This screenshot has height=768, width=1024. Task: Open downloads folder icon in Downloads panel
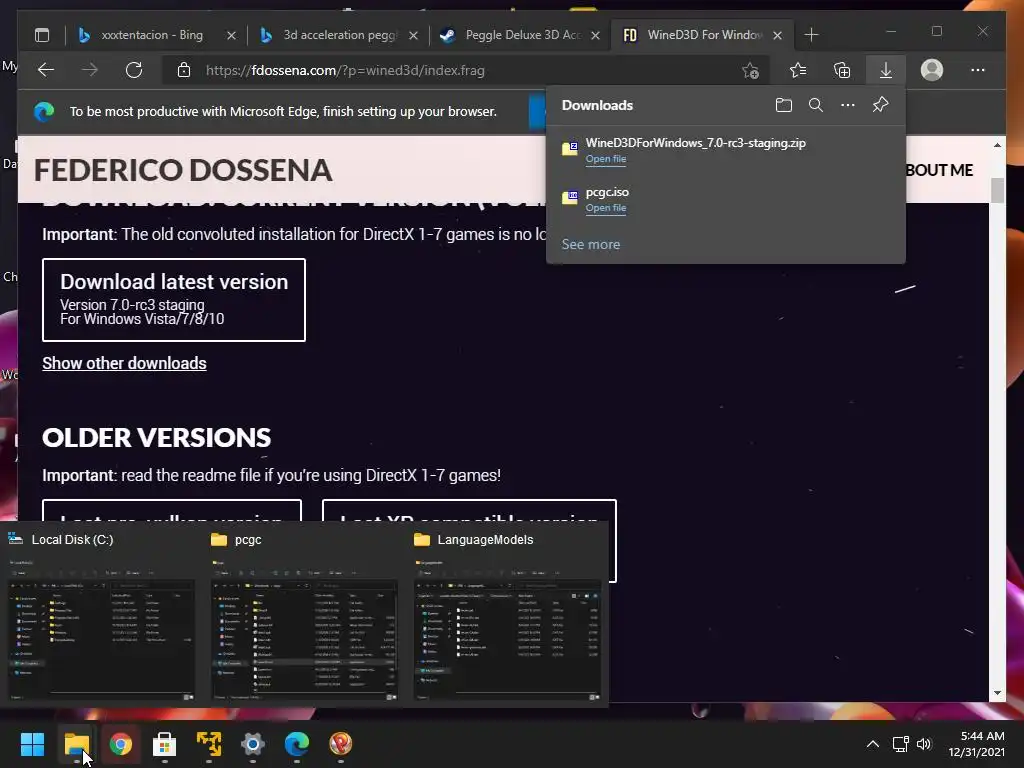tap(784, 105)
